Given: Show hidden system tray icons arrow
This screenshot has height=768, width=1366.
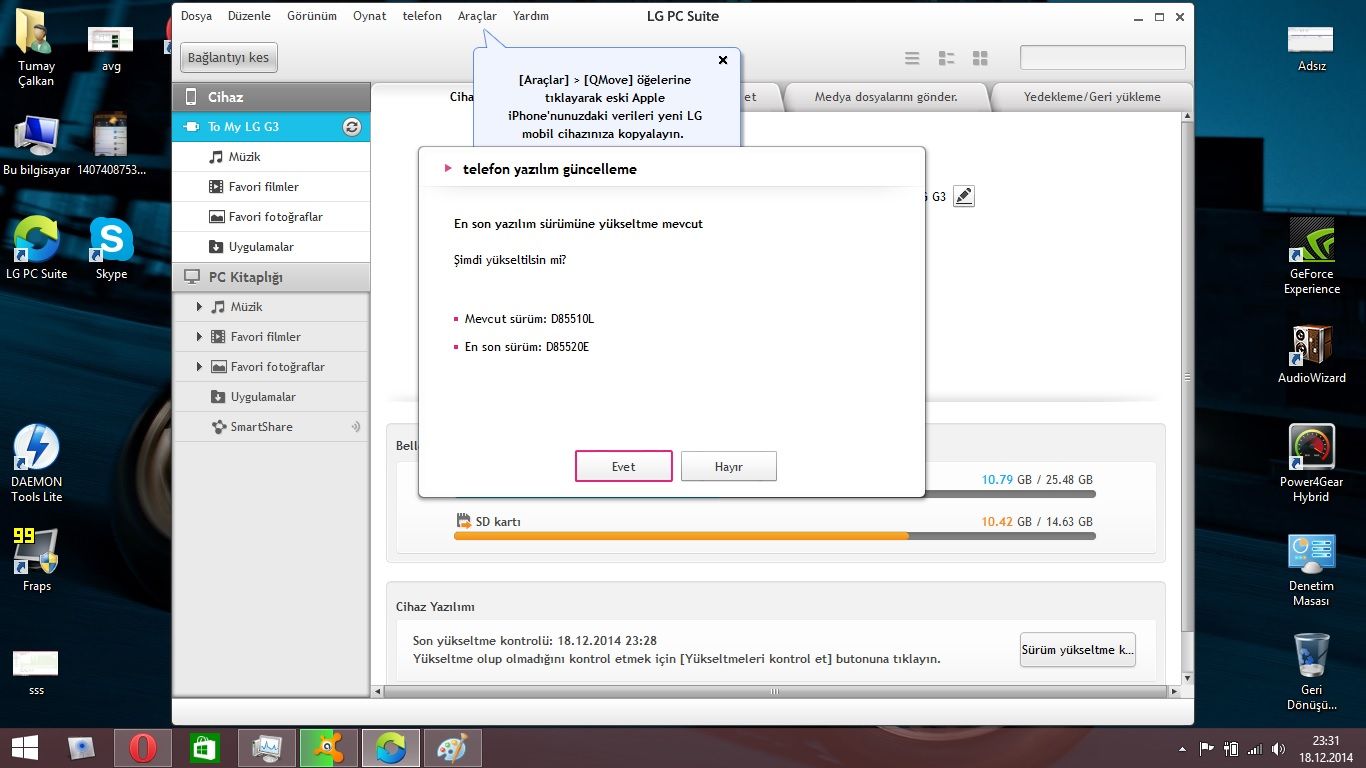Looking at the screenshot, I should point(1183,748).
